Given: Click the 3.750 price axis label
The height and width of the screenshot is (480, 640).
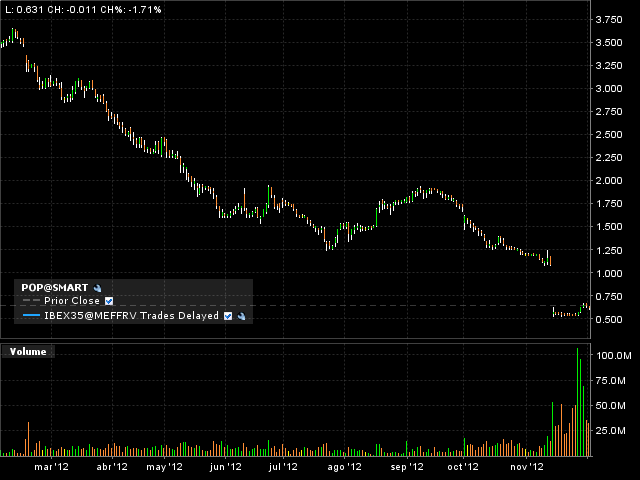Looking at the screenshot, I should 609,20.
